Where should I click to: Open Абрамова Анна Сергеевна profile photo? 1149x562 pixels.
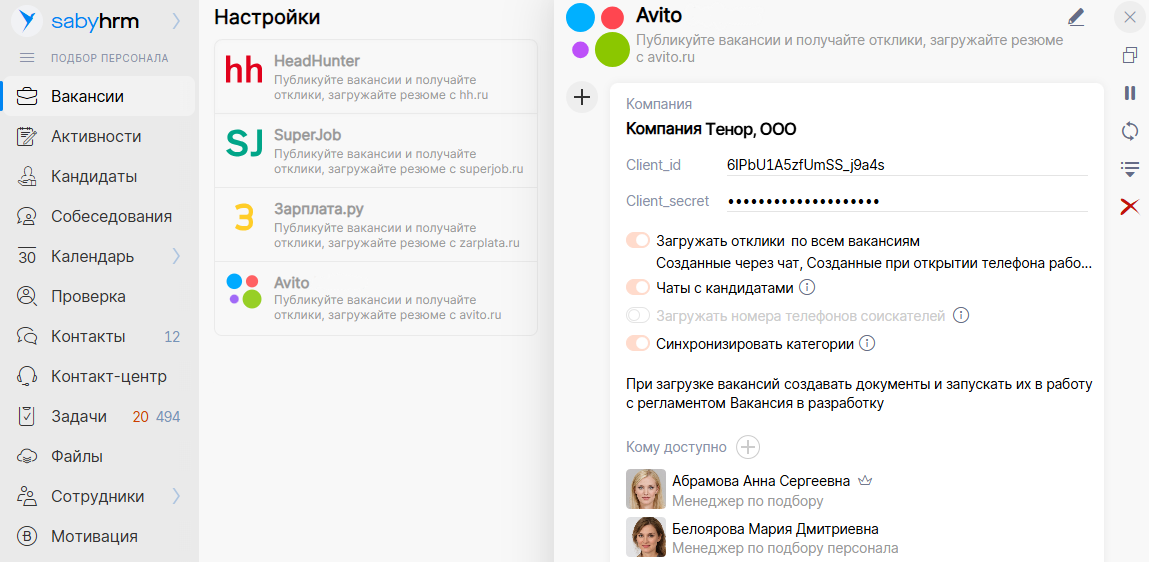[646, 489]
